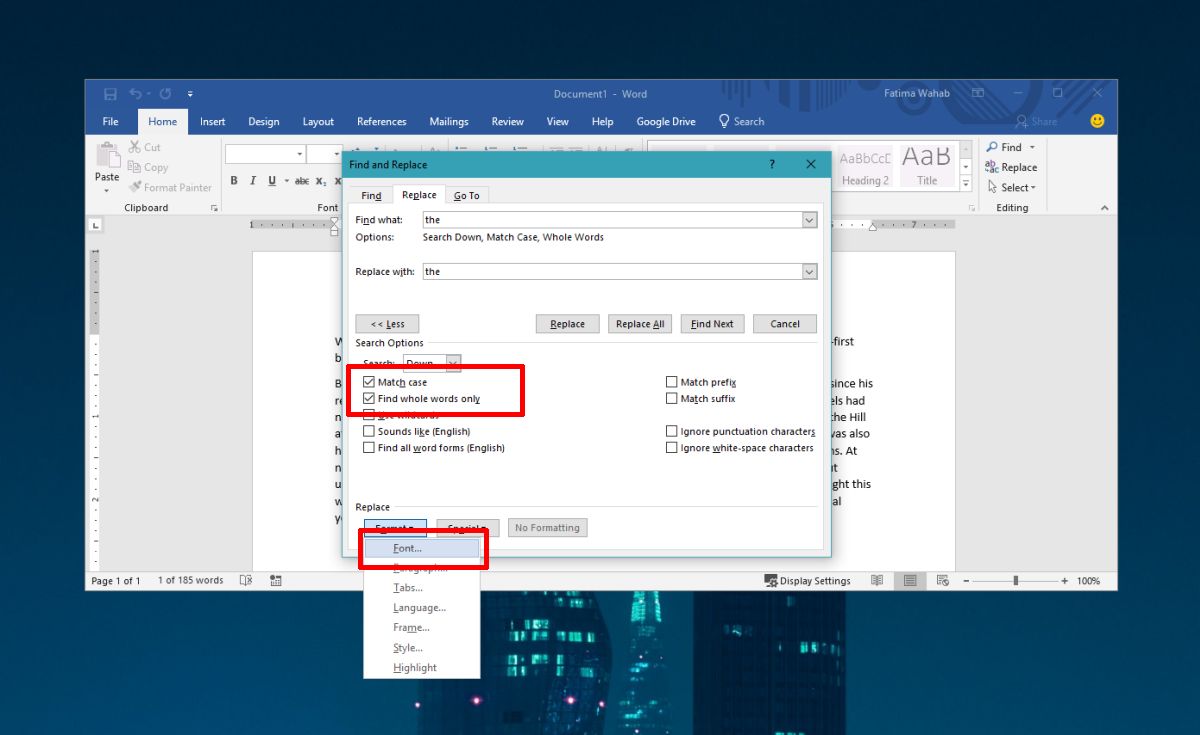
Task: Choose Tabs... from the Format menu
Action: 422,588
